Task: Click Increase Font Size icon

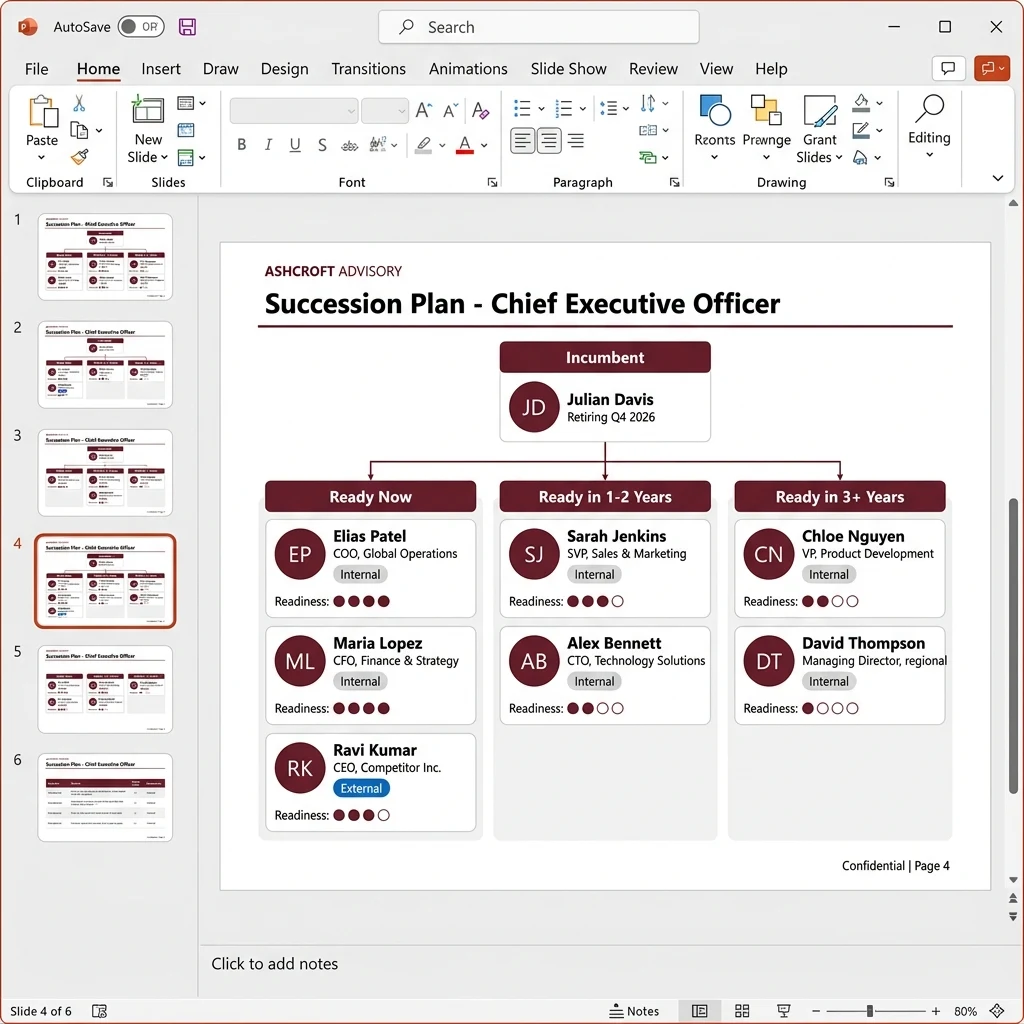Action: tap(423, 110)
